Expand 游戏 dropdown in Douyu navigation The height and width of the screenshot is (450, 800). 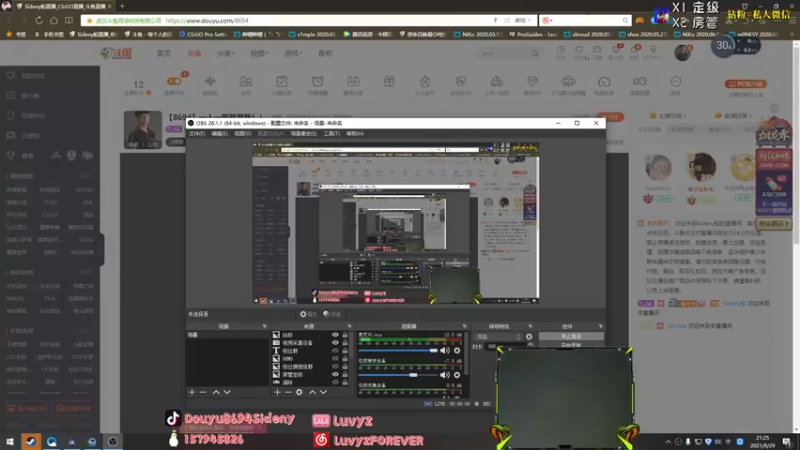pyautogui.click(x=293, y=53)
